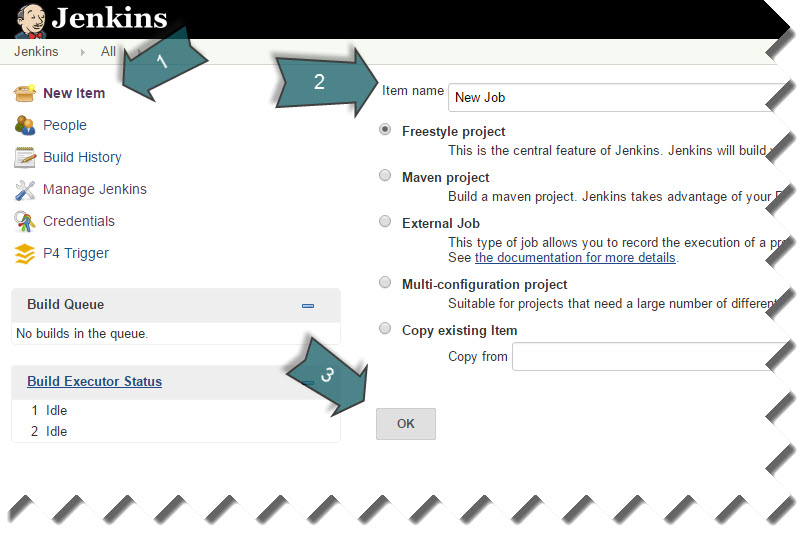Collapse the Build Queue panel

308,306
